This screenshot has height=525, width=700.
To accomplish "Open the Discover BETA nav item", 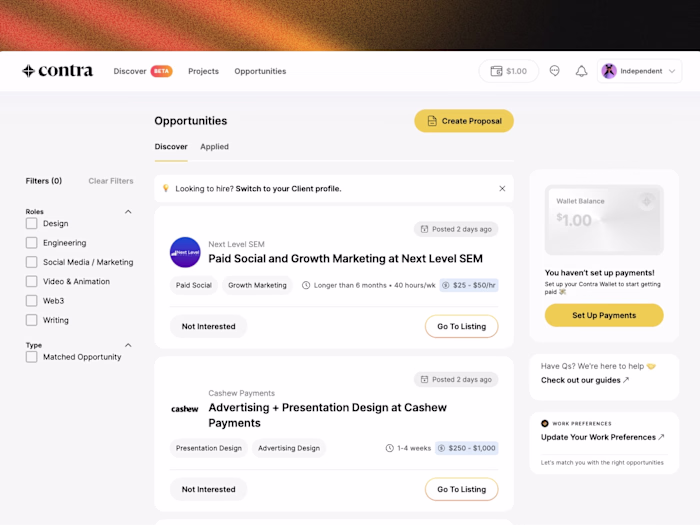I will pyautogui.click(x=142, y=71).
